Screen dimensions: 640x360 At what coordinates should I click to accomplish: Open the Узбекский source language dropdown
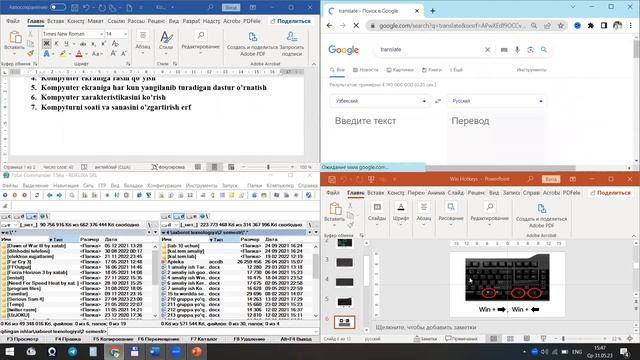tap(380, 101)
